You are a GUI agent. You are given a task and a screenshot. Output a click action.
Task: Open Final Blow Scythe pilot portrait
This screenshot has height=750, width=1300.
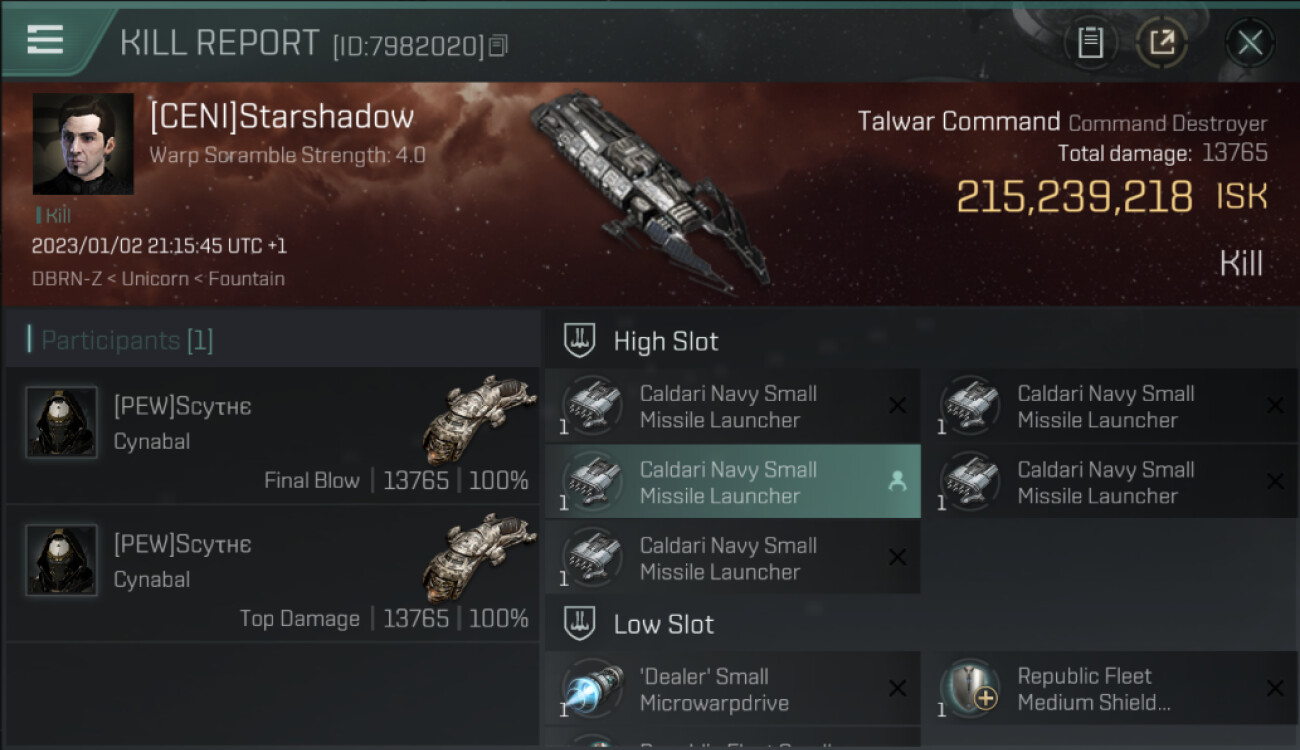62,422
